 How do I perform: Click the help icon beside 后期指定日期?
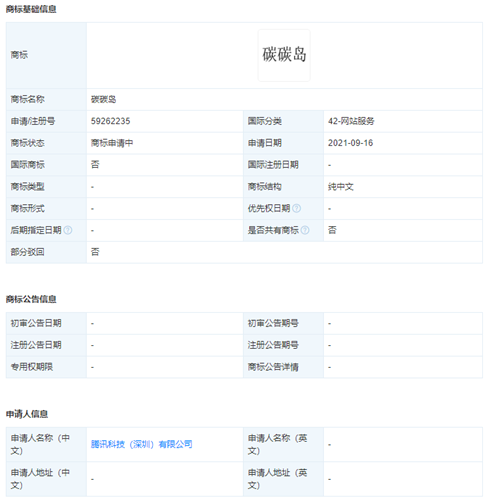click(68, 230)
